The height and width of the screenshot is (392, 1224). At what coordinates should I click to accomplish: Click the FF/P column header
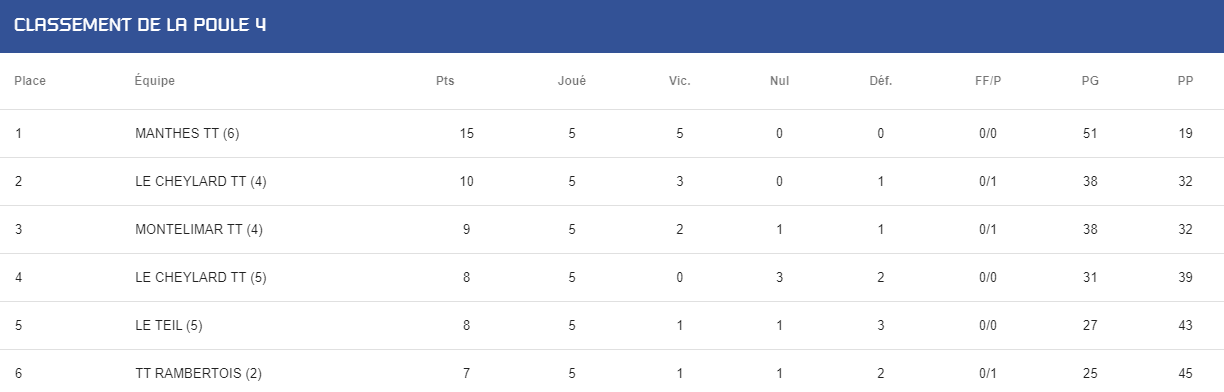988,81
